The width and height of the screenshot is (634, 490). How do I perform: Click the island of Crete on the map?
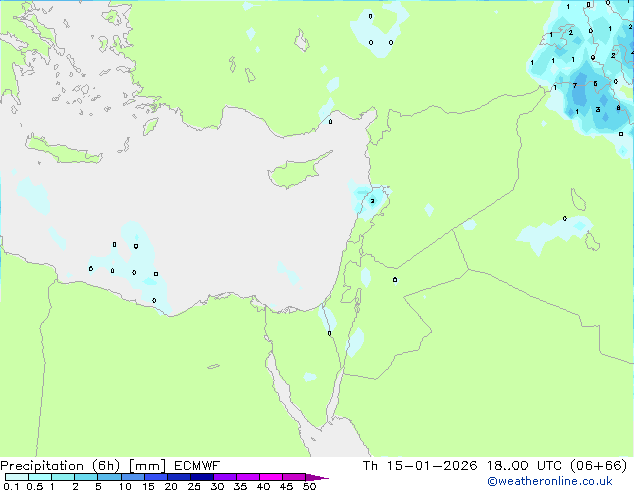(63, 150)
